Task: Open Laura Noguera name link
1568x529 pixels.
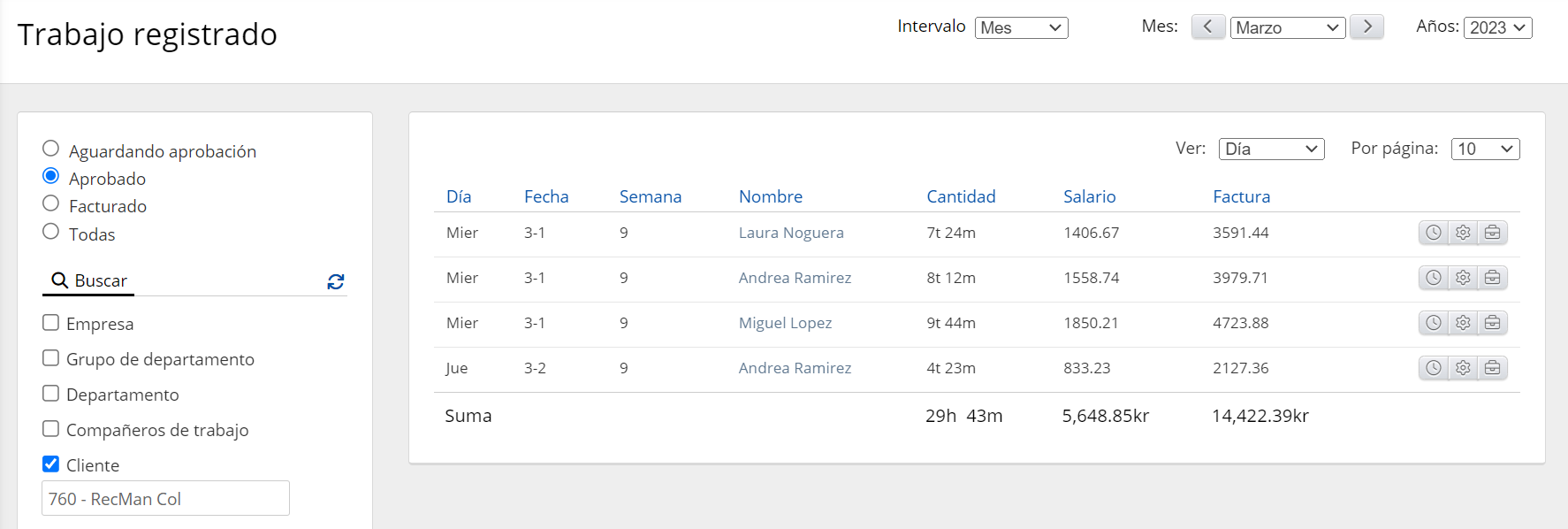Action: click(791, 233)
